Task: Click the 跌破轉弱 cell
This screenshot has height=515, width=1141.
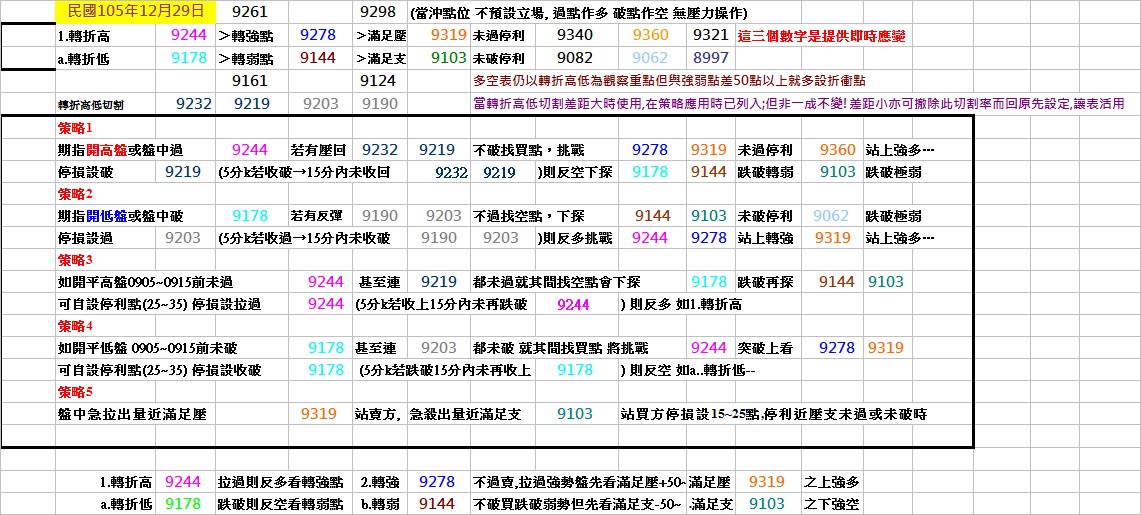Action: coord(766,174)
